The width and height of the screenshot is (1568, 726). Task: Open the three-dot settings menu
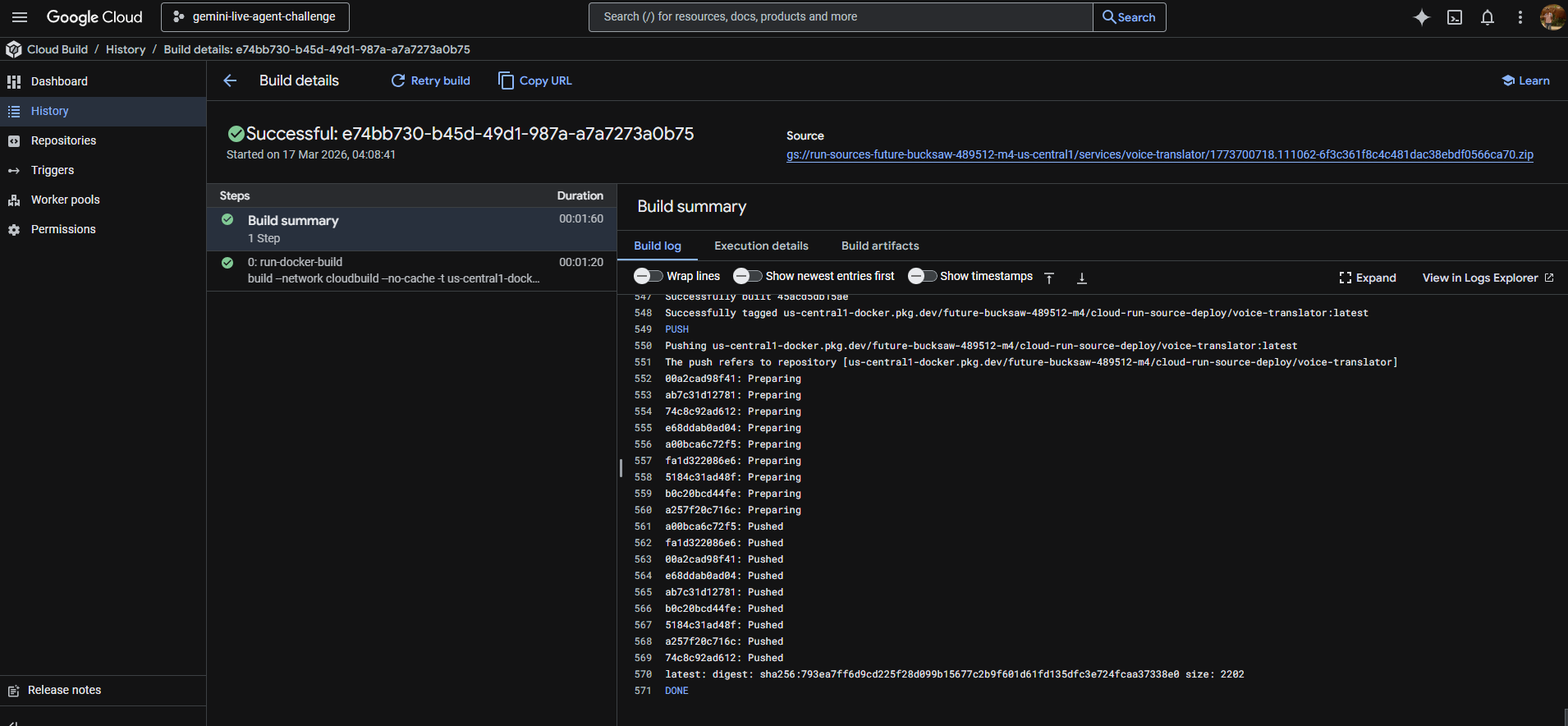[x=1520, y=17]
